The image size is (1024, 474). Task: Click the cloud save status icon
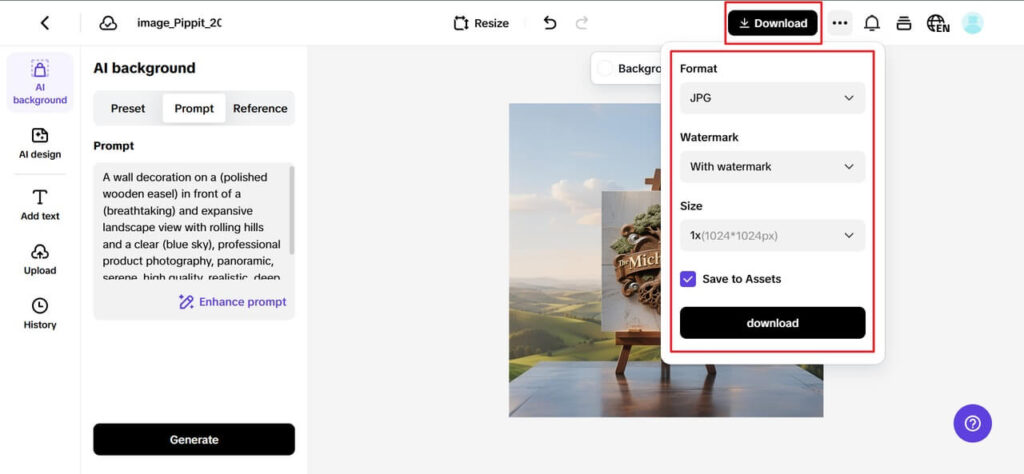(x=108, y=23)
